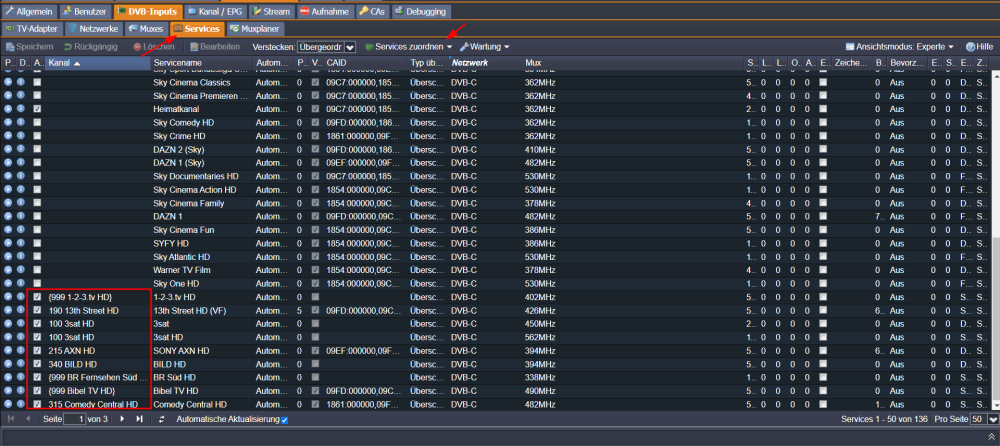This screenshot has width=1000, height=446.
Task: Click the Löschen button
Action: point(154,47)
